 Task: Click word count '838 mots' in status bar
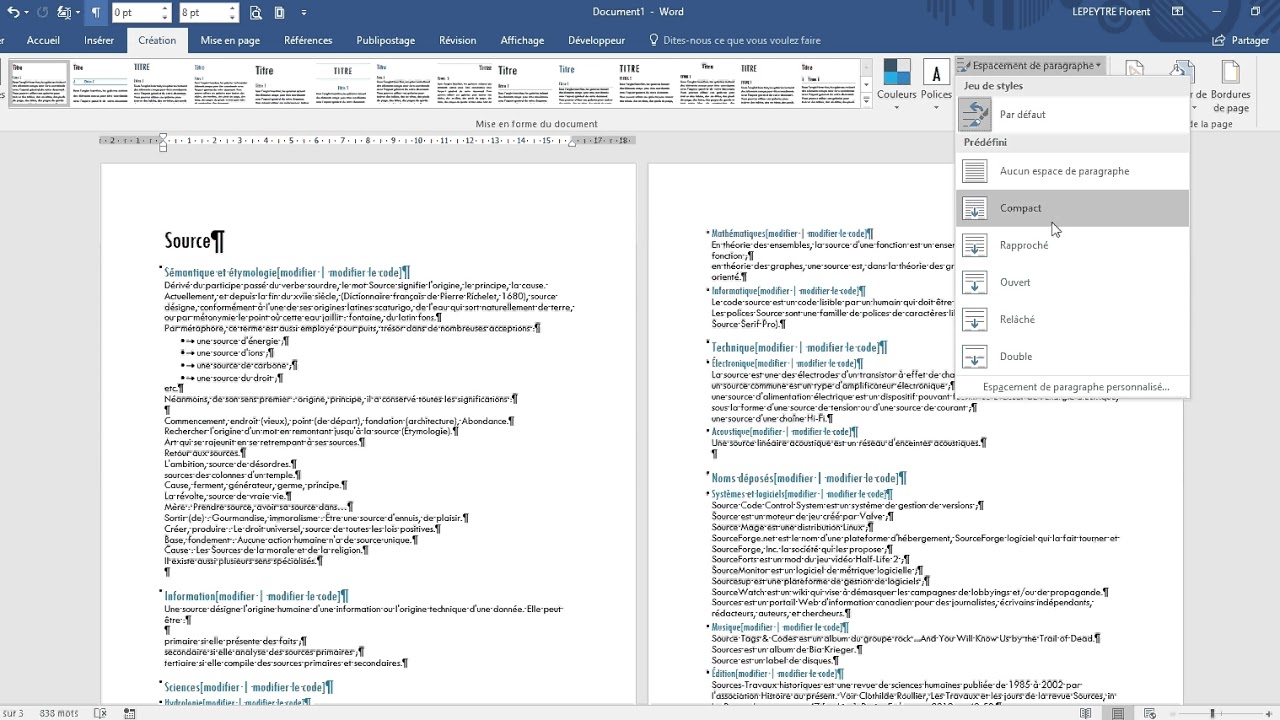click(x=61, y=713)
